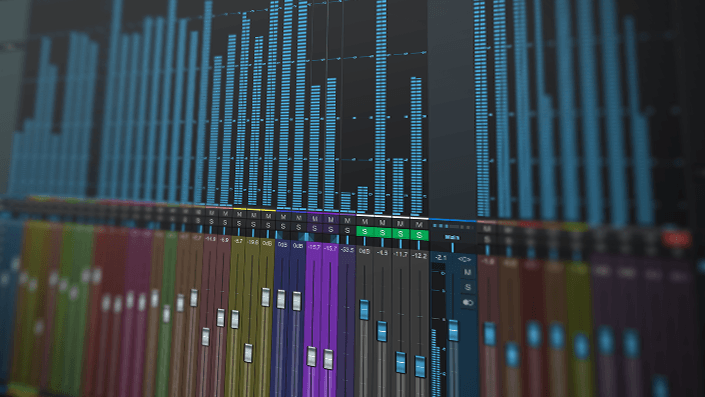
Task: Select the -33.5 volume value field
Action: (x=347, y=250)
